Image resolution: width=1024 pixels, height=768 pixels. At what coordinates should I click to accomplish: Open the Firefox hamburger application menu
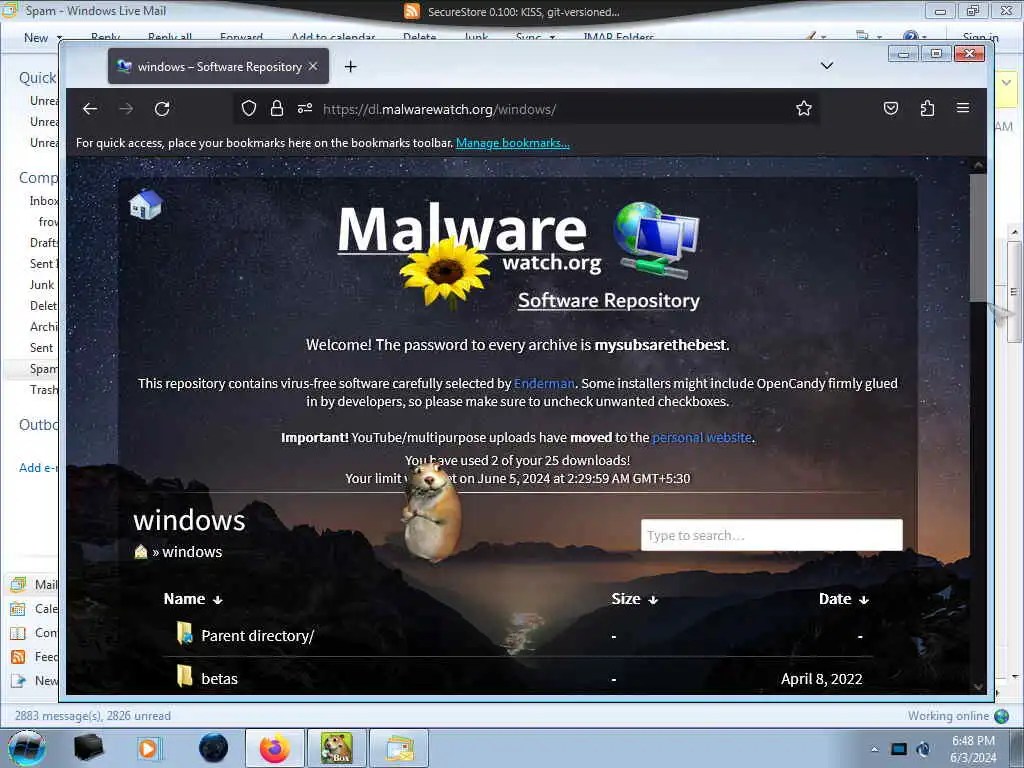[963, 108]
